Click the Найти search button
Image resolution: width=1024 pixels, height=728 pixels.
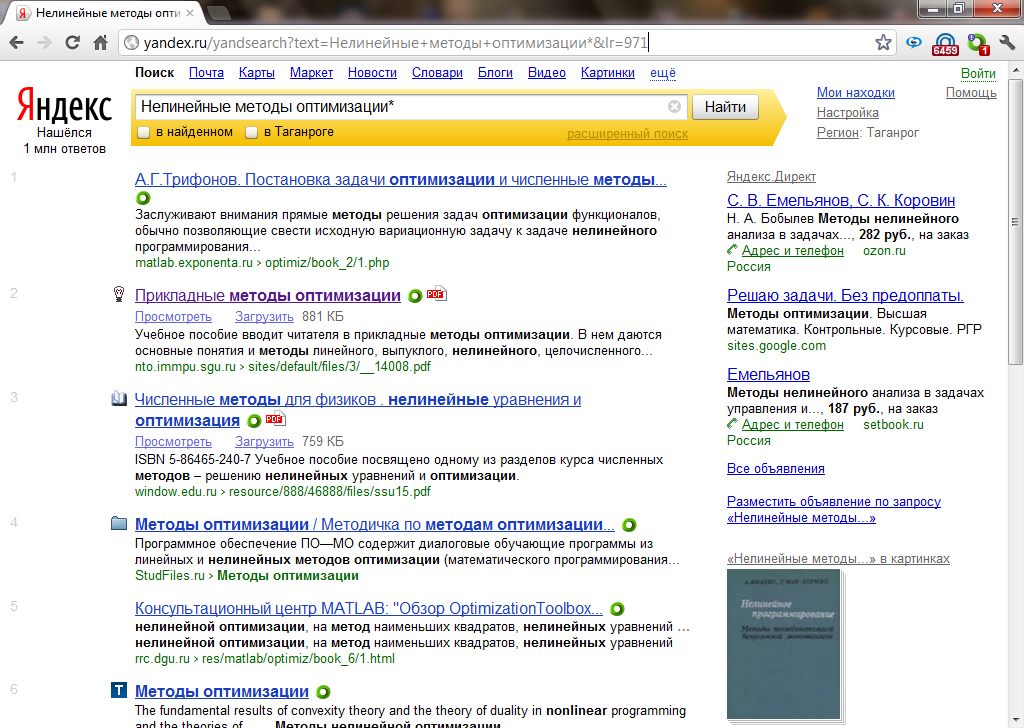click(x=725, y=107)
